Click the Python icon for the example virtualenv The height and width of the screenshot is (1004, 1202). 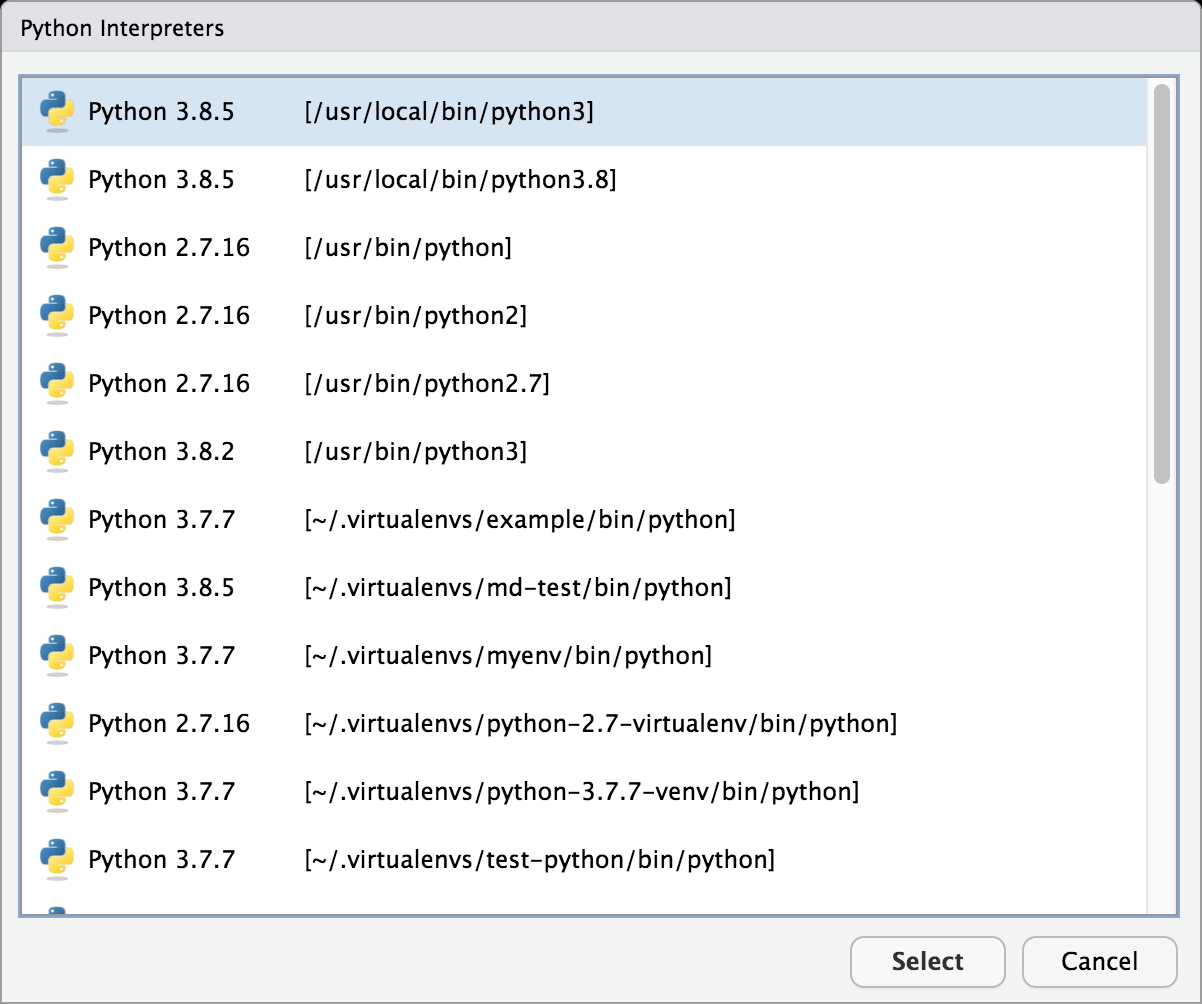57,519
